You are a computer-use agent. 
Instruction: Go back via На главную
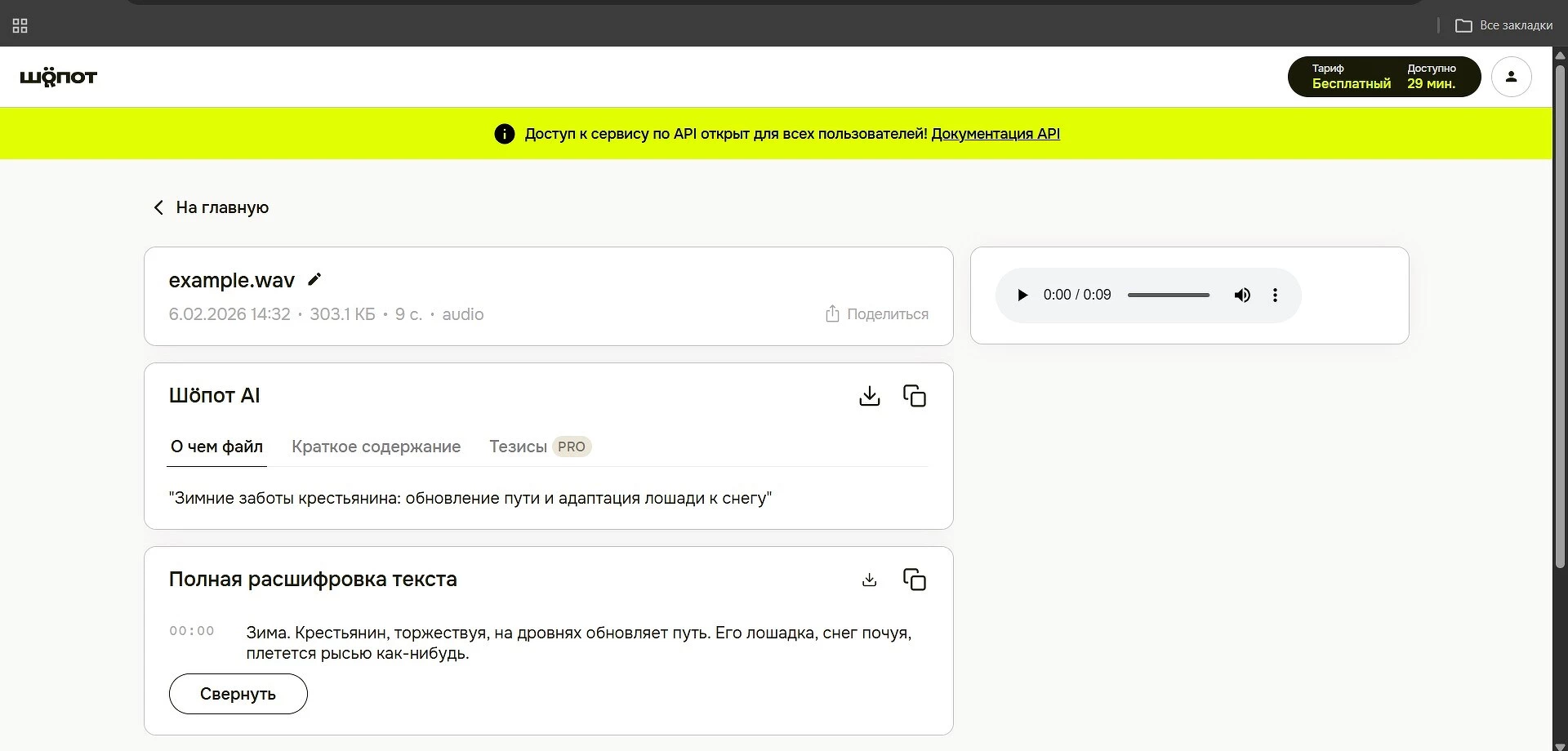(212, 207)
